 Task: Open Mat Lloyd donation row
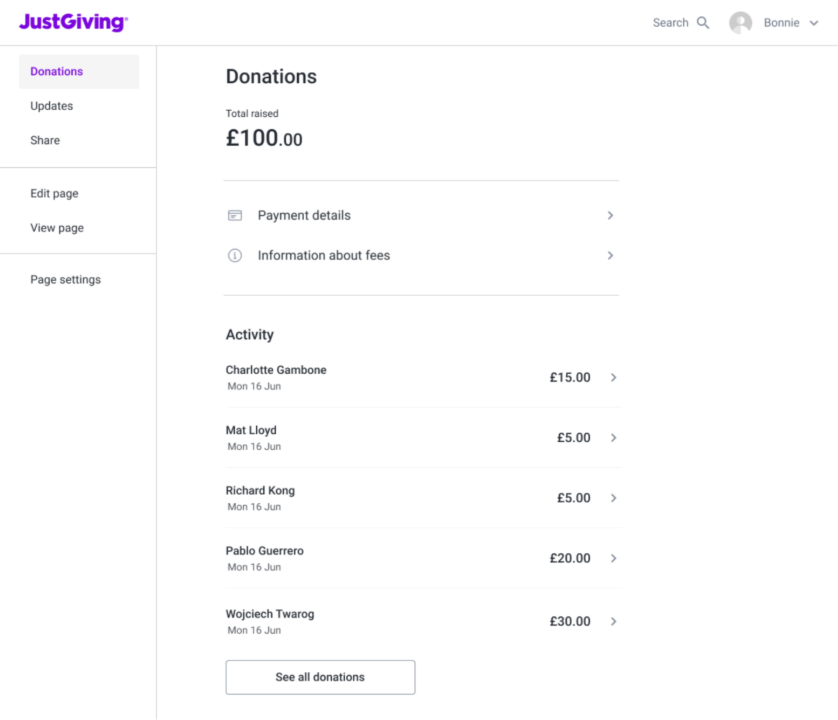[x=420, y=438]
